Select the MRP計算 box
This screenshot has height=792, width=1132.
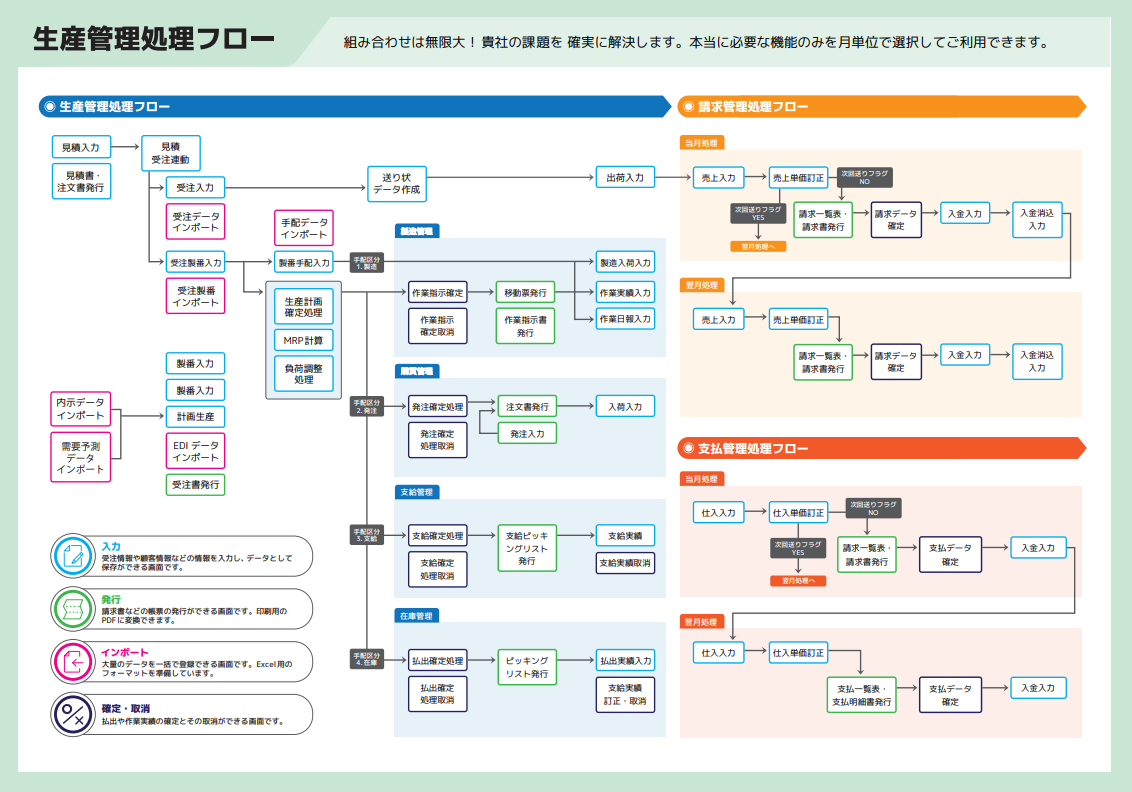coord(303,340)
